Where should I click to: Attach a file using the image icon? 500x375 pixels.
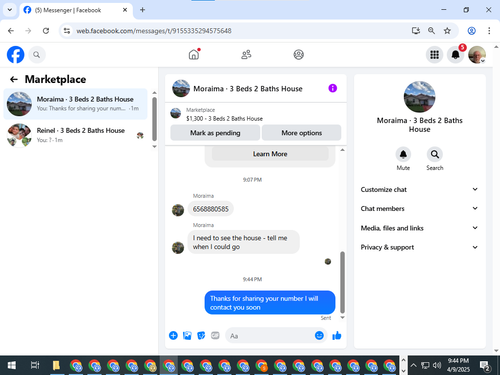coord(187,335)
